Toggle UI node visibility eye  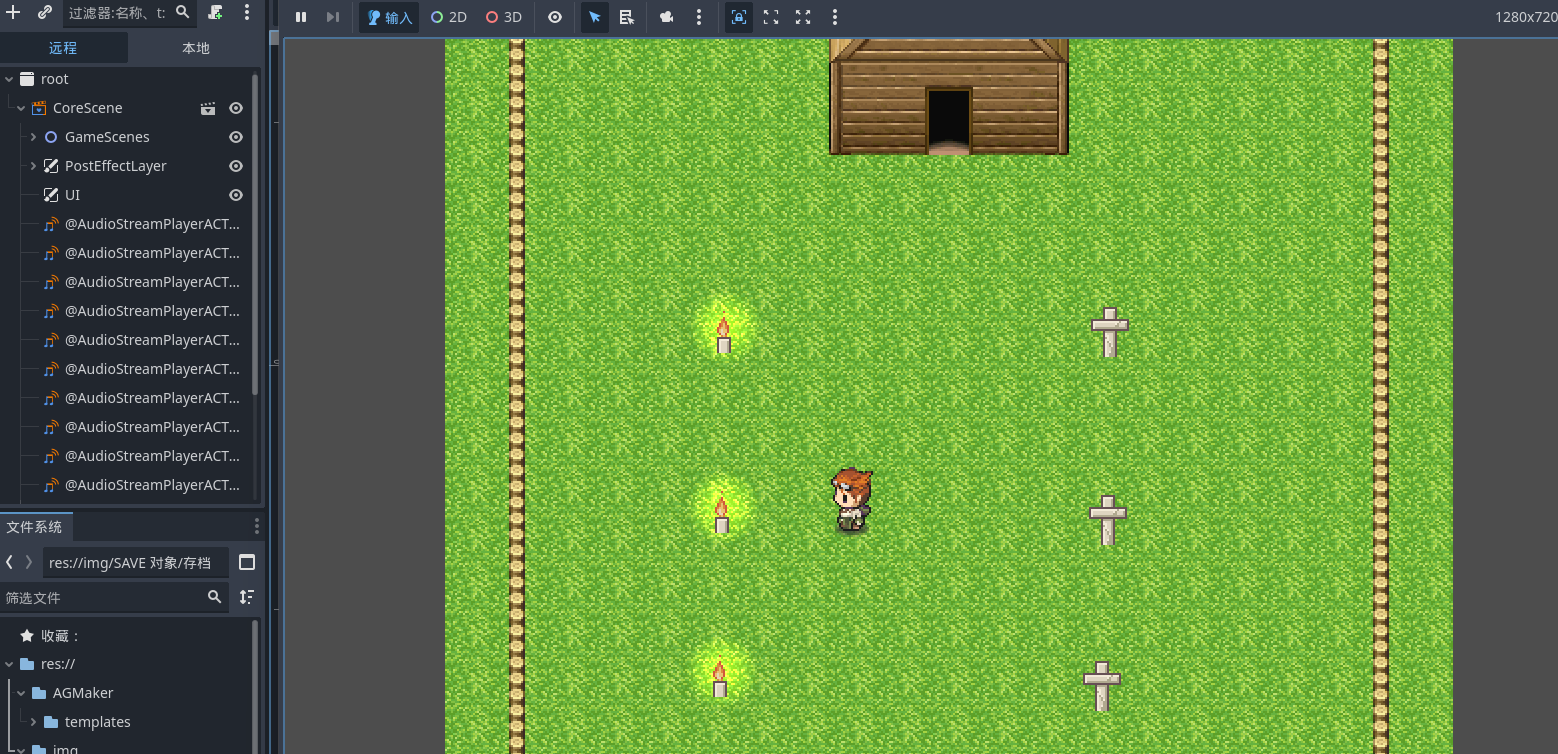[236, 195]
